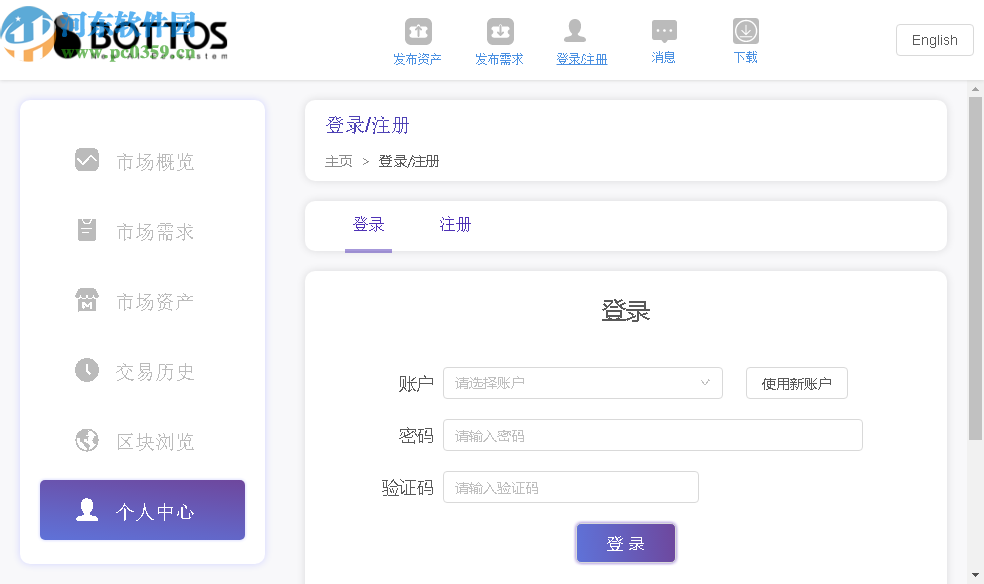This screenshot has height=584, width=984.
Task: Expand the 请选择账户 combo box arrow
Action: click(x=708, y=383)
